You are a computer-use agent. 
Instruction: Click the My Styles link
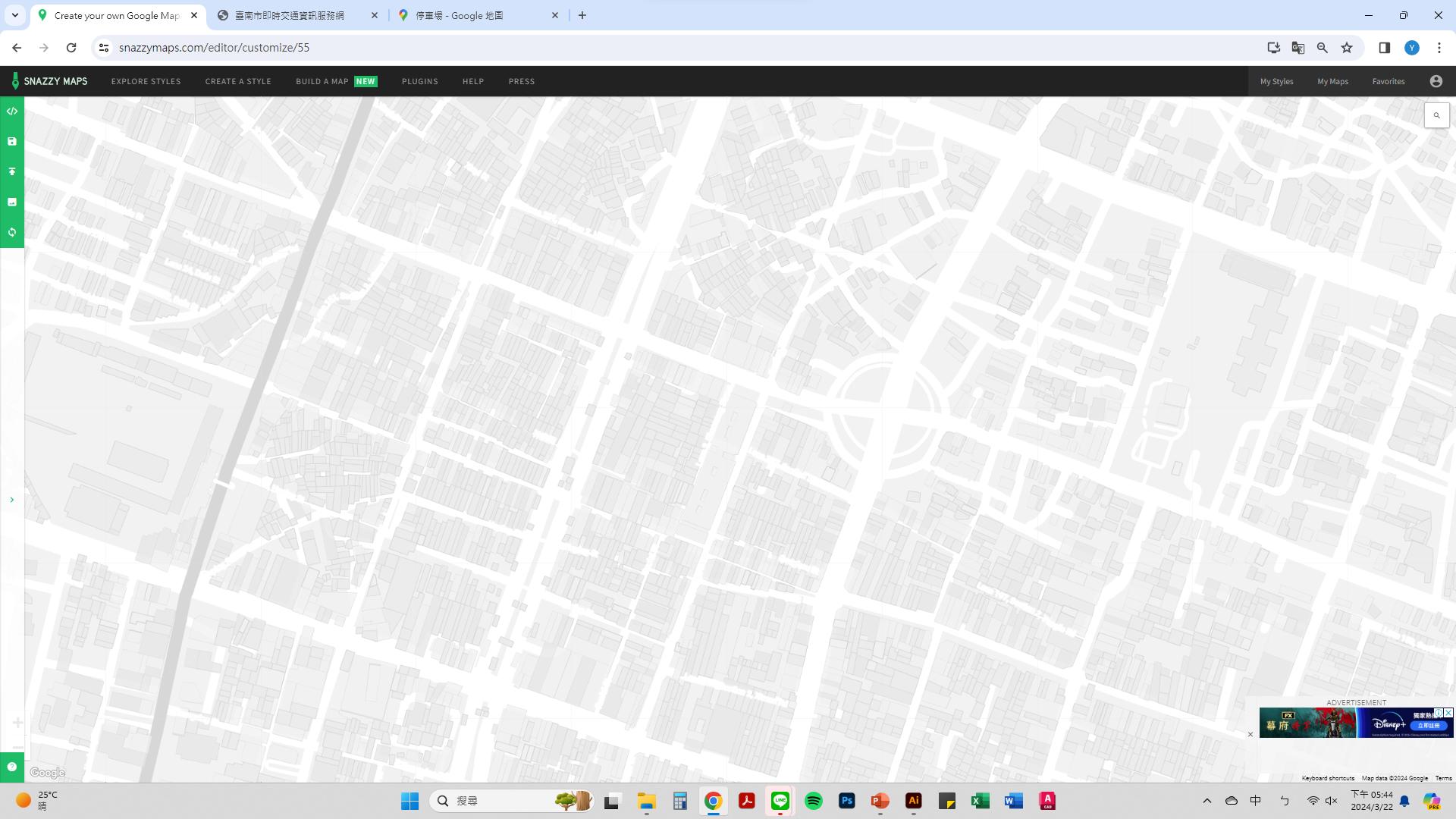tap(1276, 81)
